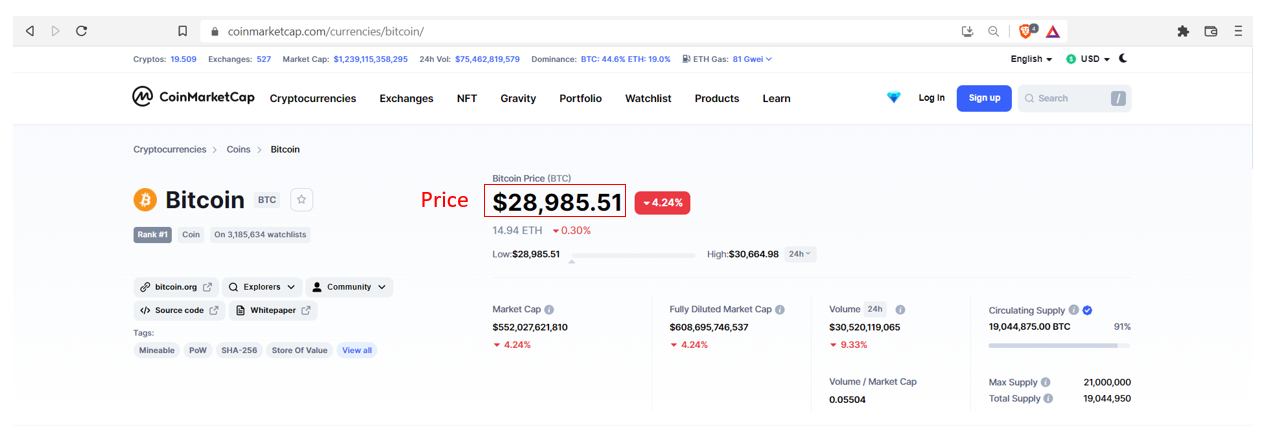
Task: Click the info icon beside Total Supply
Action: pos(1047,398)
